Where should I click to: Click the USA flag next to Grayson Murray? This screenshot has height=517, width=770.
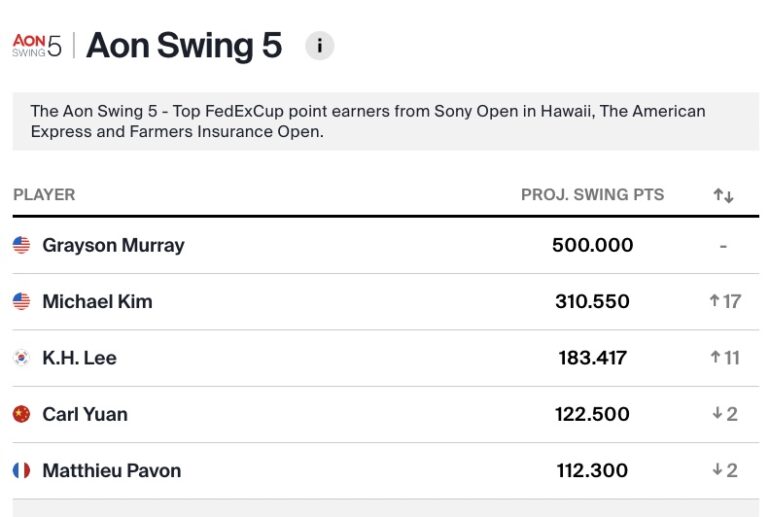click(21, 245)
